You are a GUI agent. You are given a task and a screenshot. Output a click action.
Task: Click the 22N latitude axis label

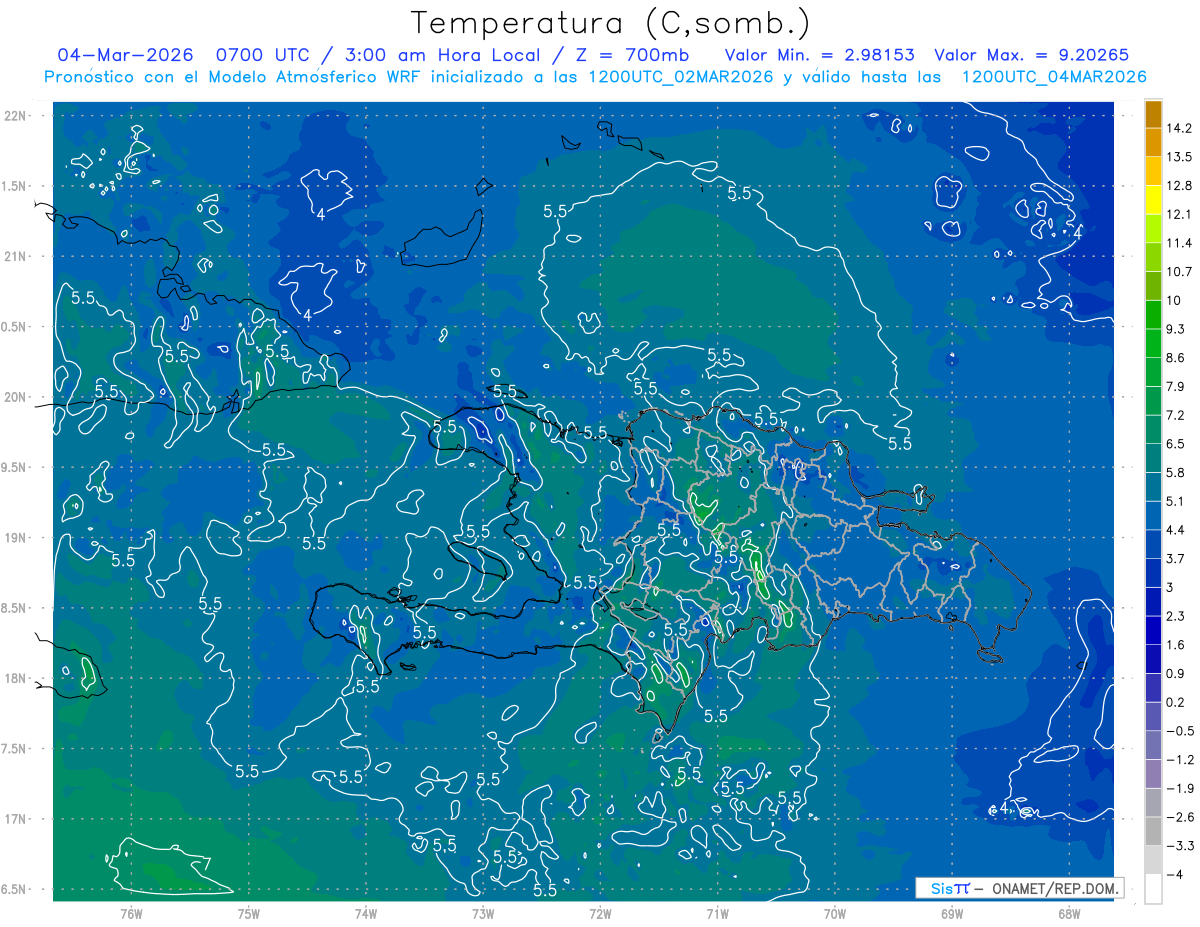click(x=15, y=116)
